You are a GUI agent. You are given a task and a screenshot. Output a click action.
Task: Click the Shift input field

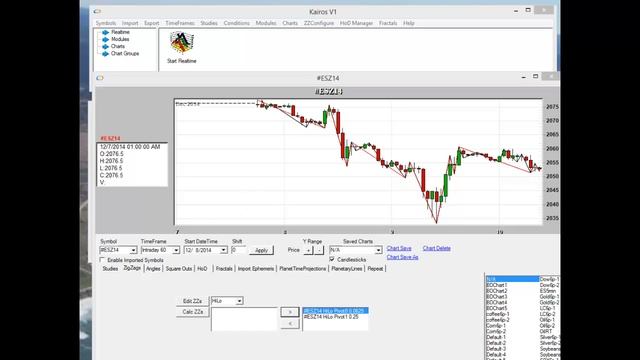coord(238,250)
